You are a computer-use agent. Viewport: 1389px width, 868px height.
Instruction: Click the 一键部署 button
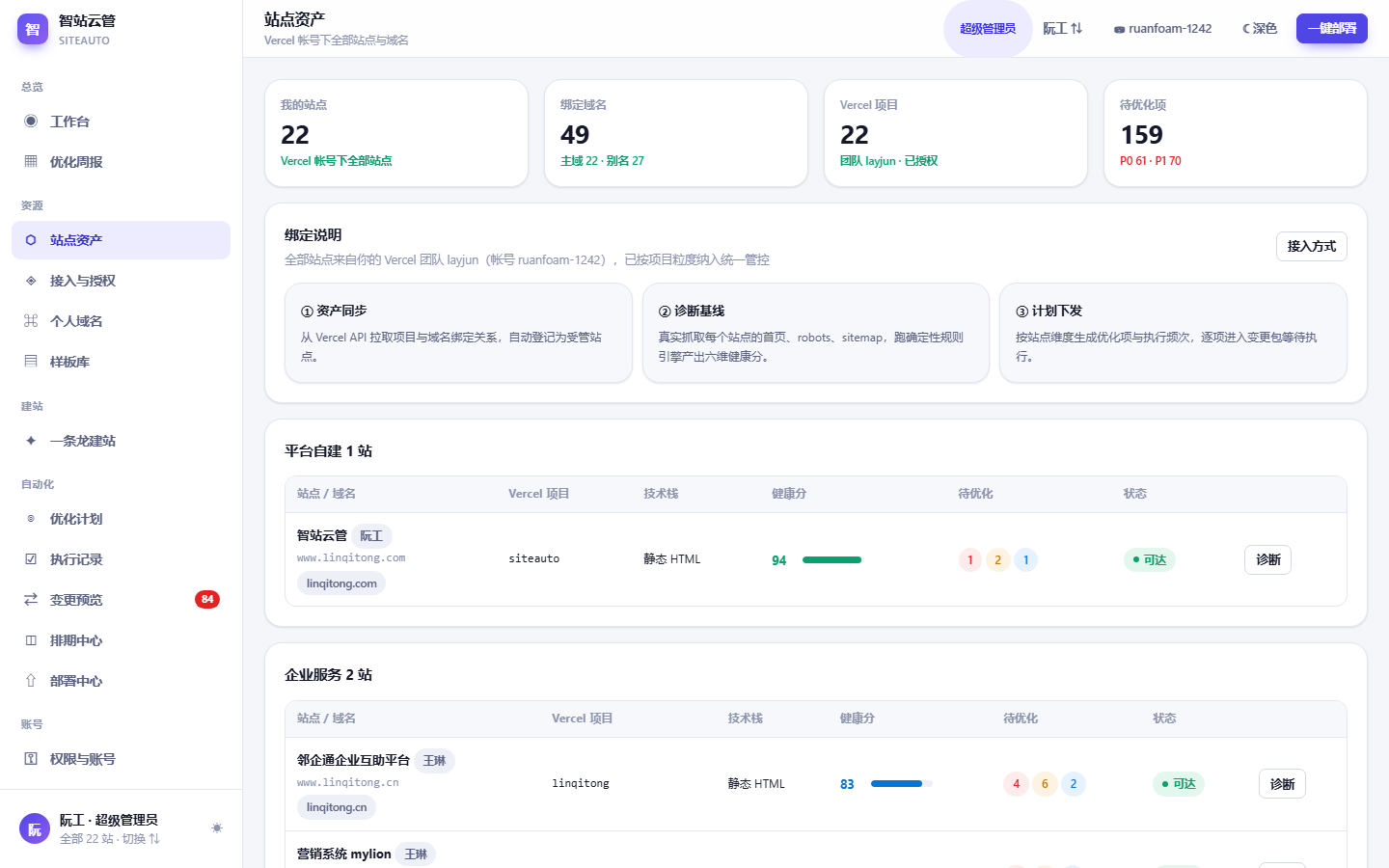tap(1332, 29)
